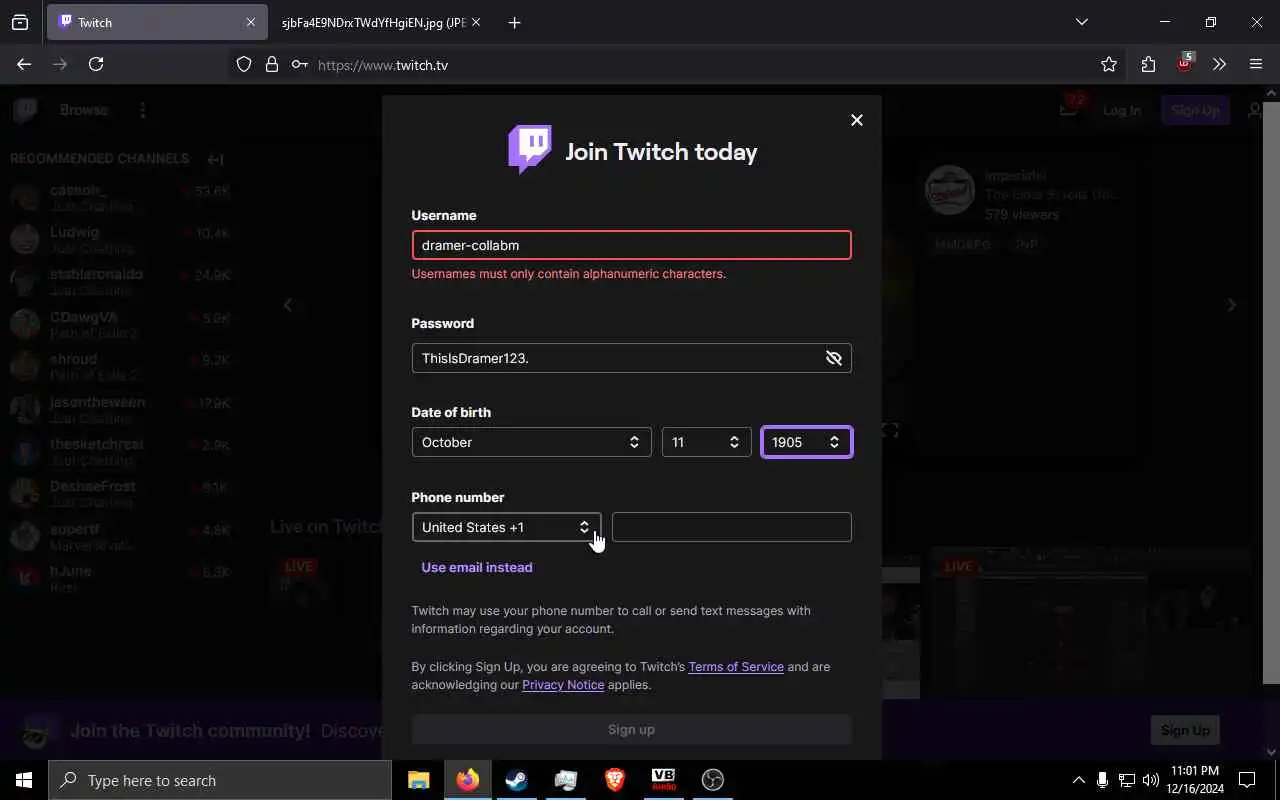Open the birth day dropdown showing 11
This screenshot has height=800, width=1280.
706,442
